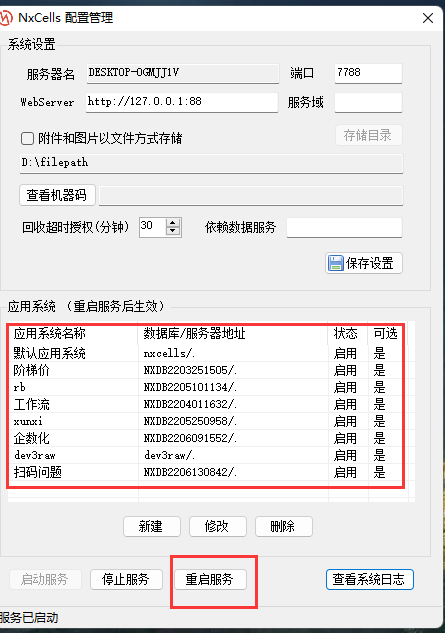Screen dimensions: 445x633
Task: Click the 服务已启动 status bar text
Action: [29, 618]
